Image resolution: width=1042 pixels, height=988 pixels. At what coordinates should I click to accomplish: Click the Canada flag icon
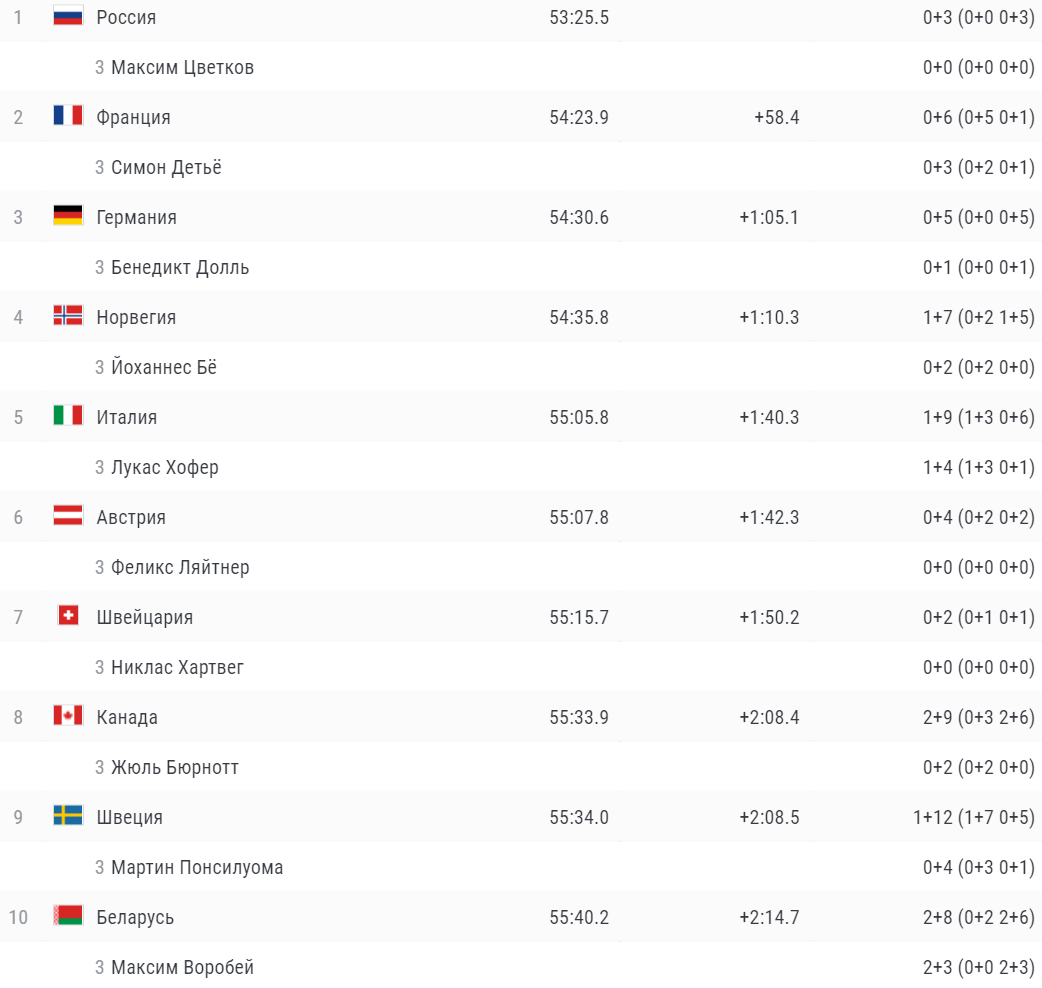click(x=68, y=716)
